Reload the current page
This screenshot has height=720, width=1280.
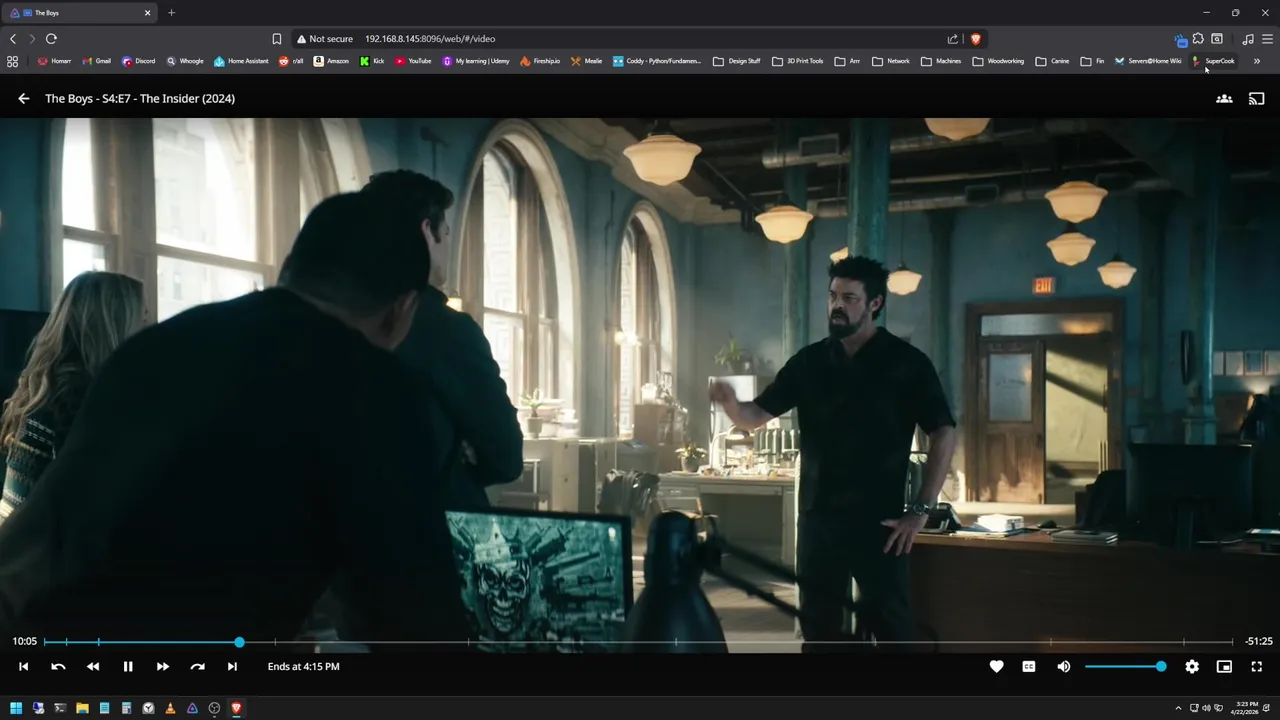(51, 39)
